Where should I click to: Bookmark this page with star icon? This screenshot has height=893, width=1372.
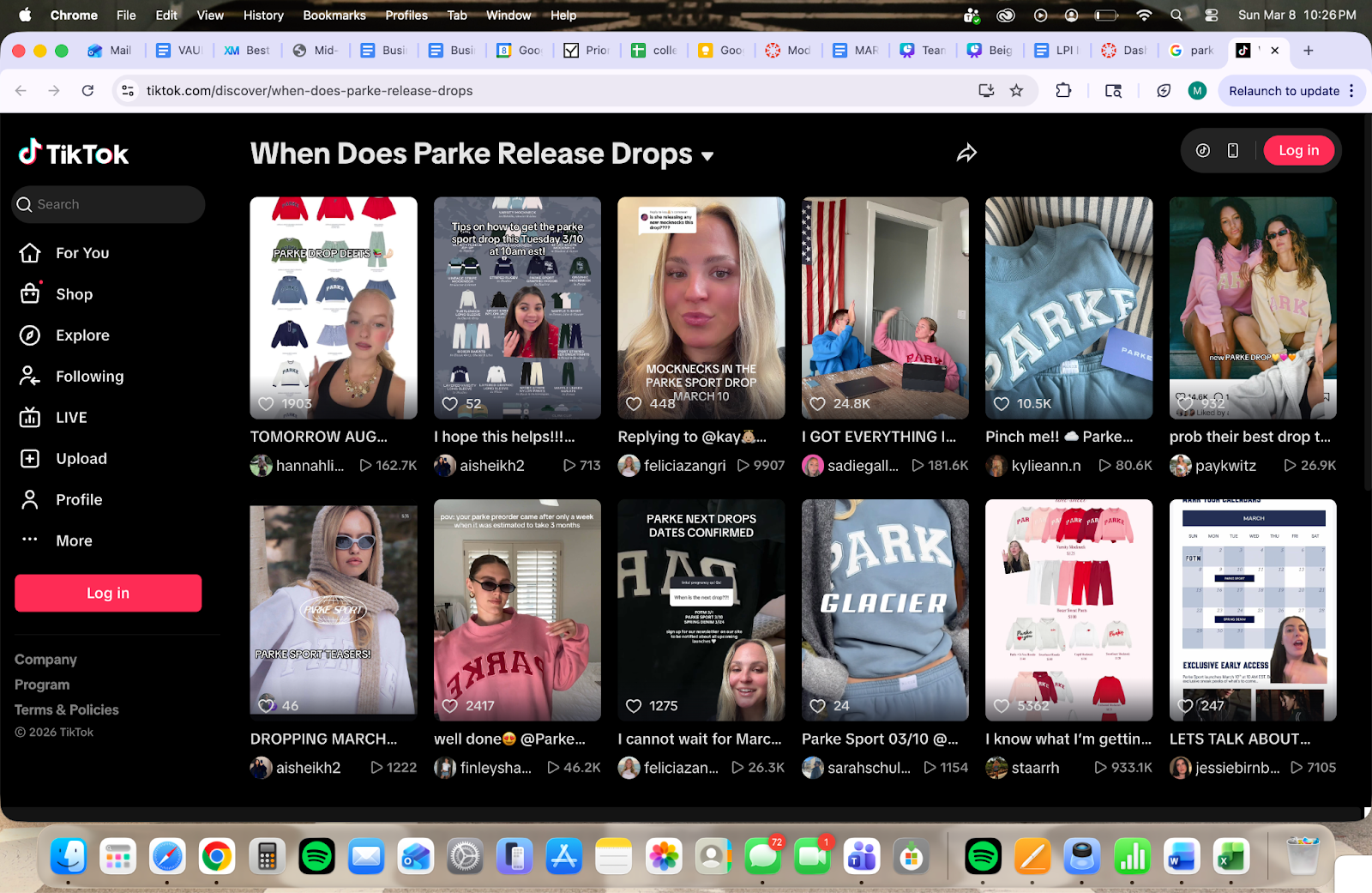[x=1016, y=91]
